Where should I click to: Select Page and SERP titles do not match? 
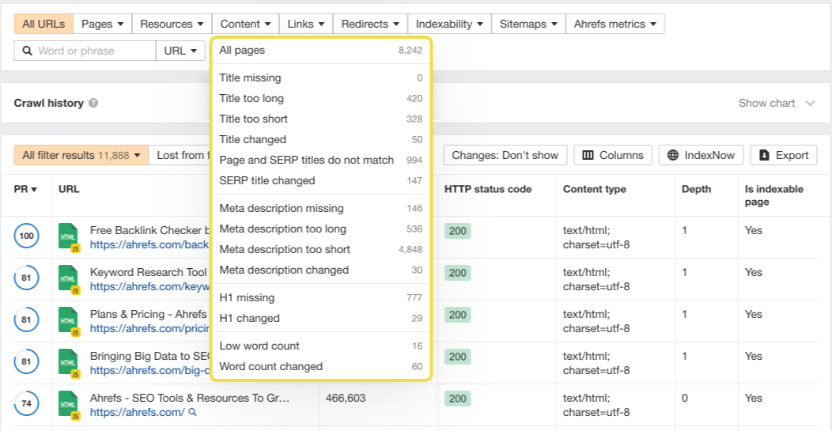point(321,160)
